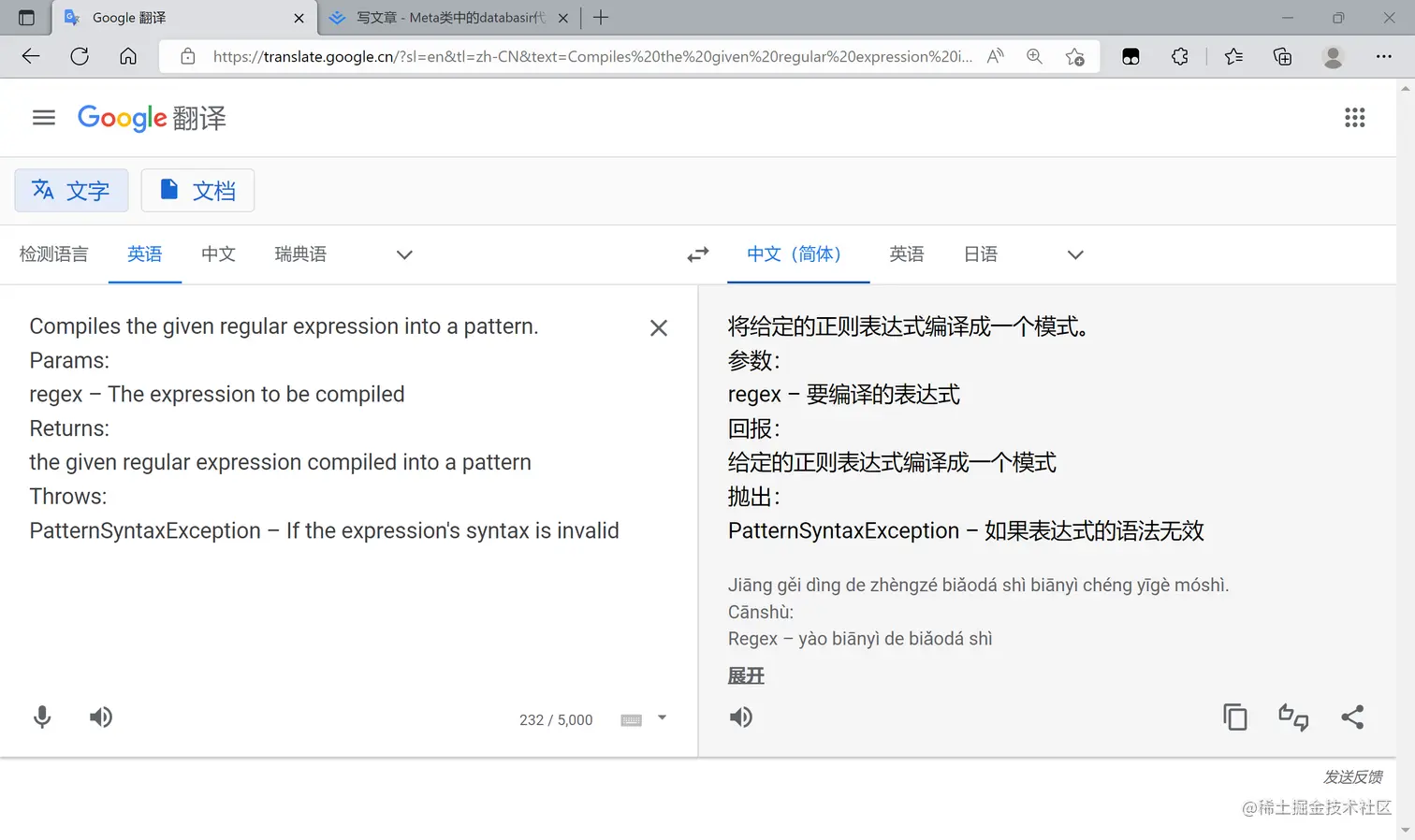Select the 英语 source language tab
1415x840 pixels.
click(x=145, y=254)
